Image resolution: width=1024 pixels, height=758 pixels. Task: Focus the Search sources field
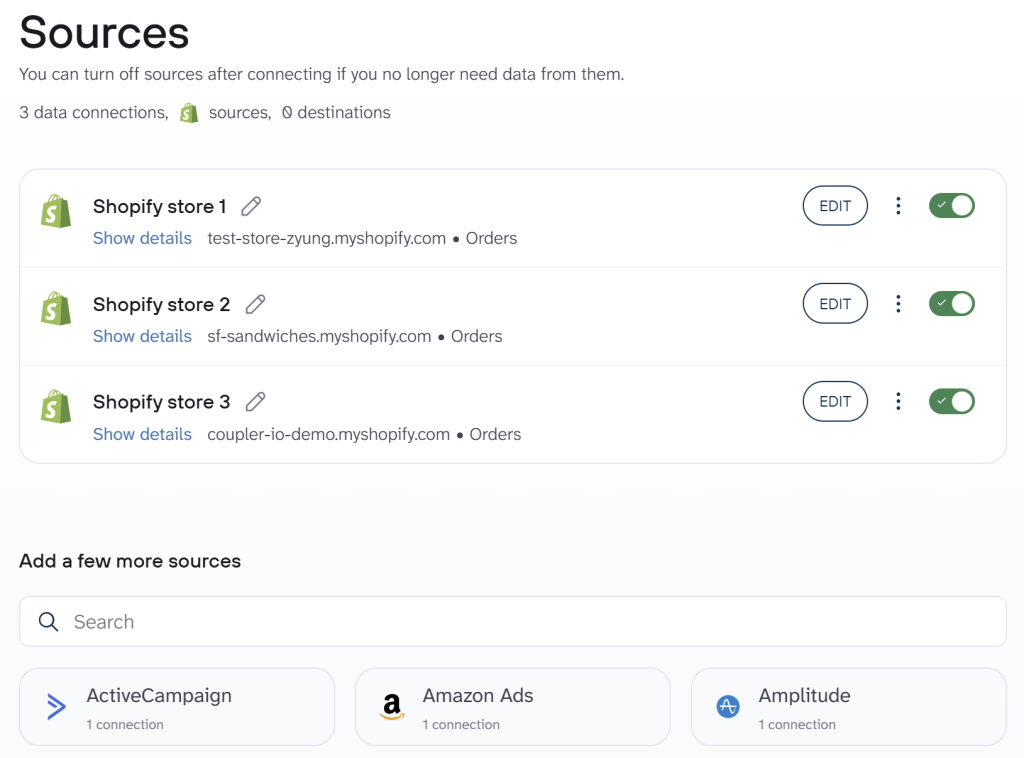[x=513, y=622]
